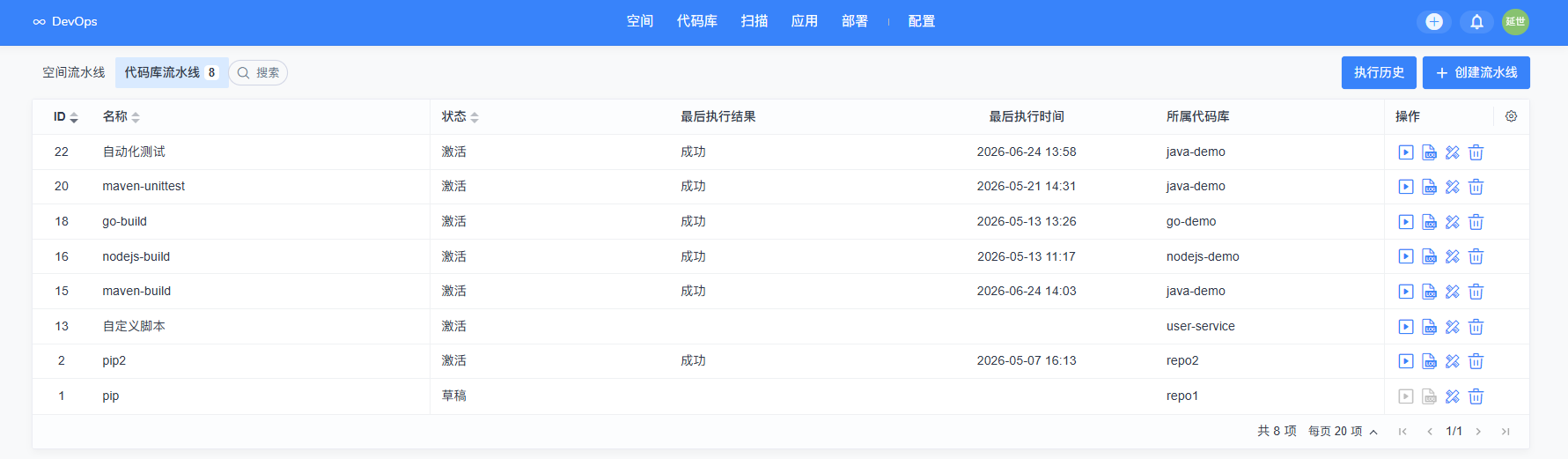Open table column settings gear

[1511, 116]
